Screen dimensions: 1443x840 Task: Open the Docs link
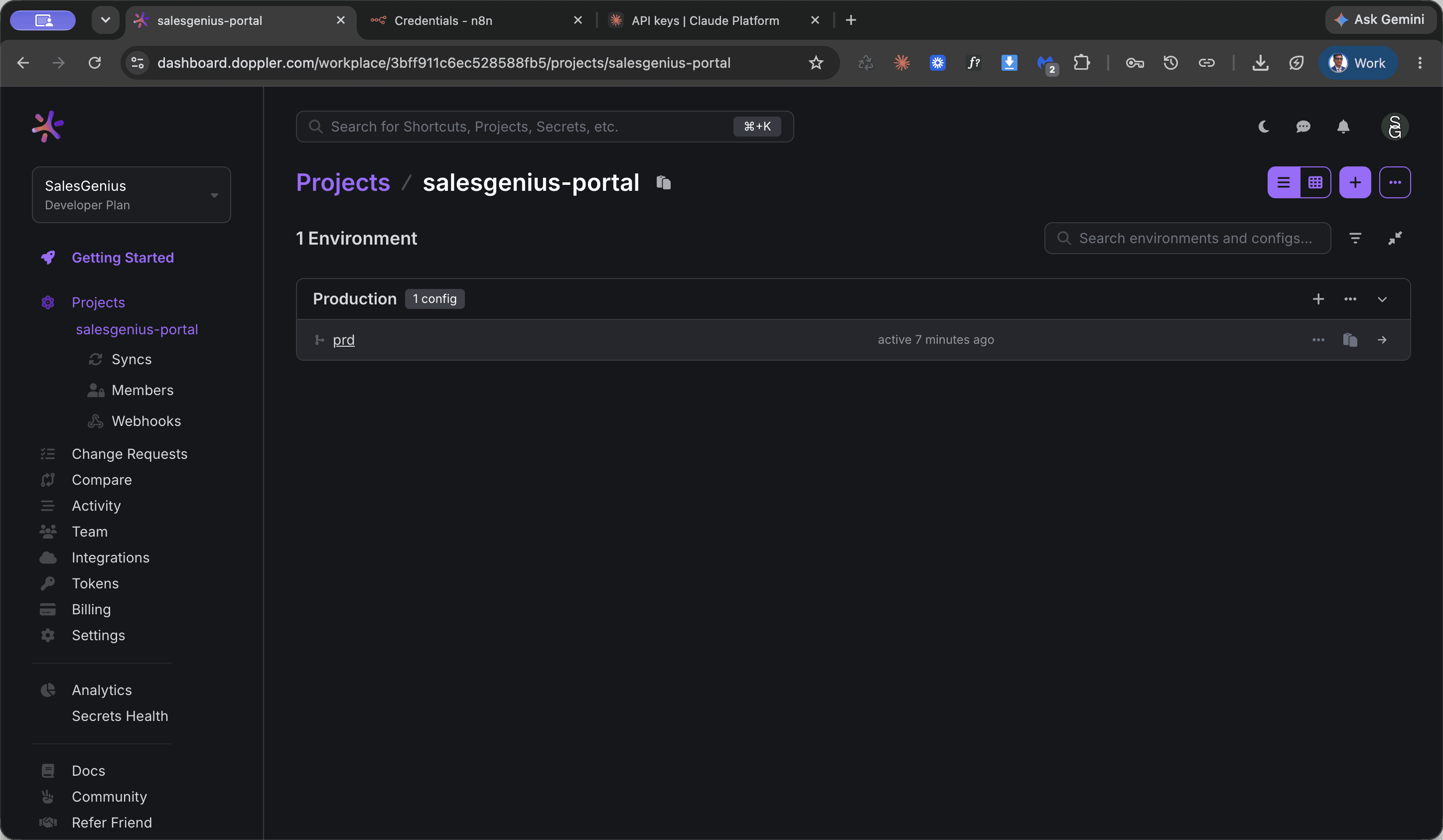88,771
